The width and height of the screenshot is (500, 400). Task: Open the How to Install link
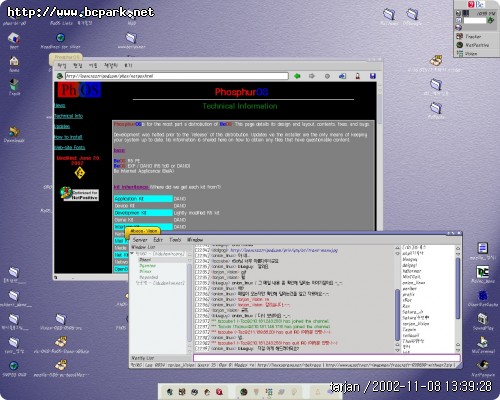point(68,137)
